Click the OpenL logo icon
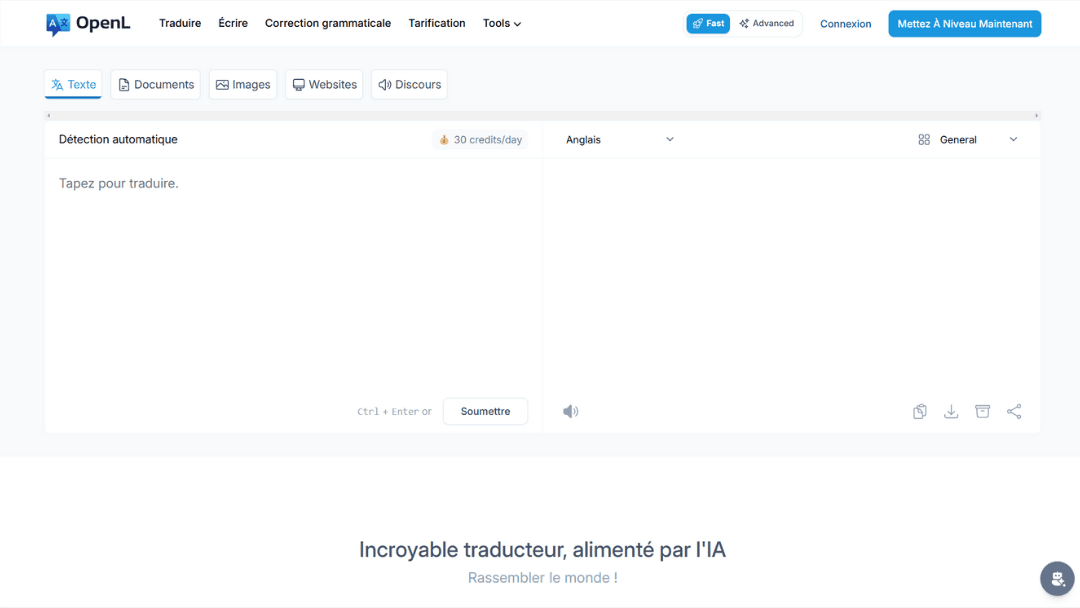Viewport: 1080px width, 608px height. coord(58,24)
